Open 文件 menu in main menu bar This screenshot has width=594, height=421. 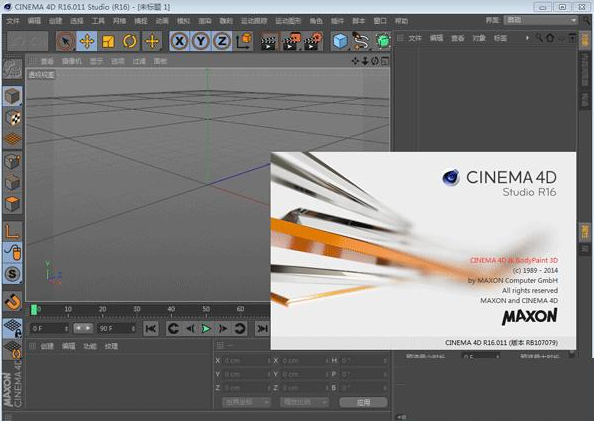click(x=13, y=21)
